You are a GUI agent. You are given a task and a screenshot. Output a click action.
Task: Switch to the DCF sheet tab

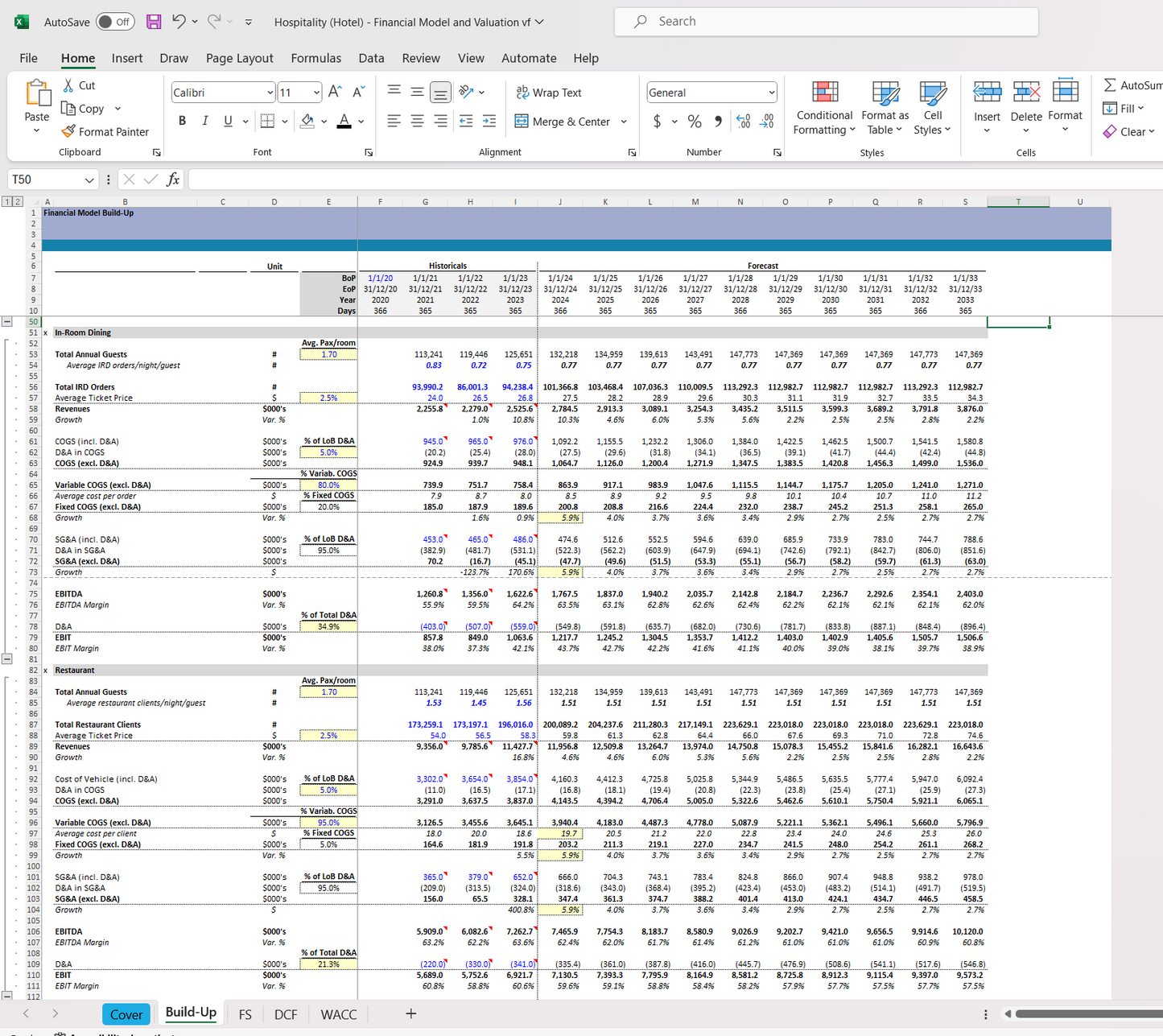click(x=286, y=1014)
